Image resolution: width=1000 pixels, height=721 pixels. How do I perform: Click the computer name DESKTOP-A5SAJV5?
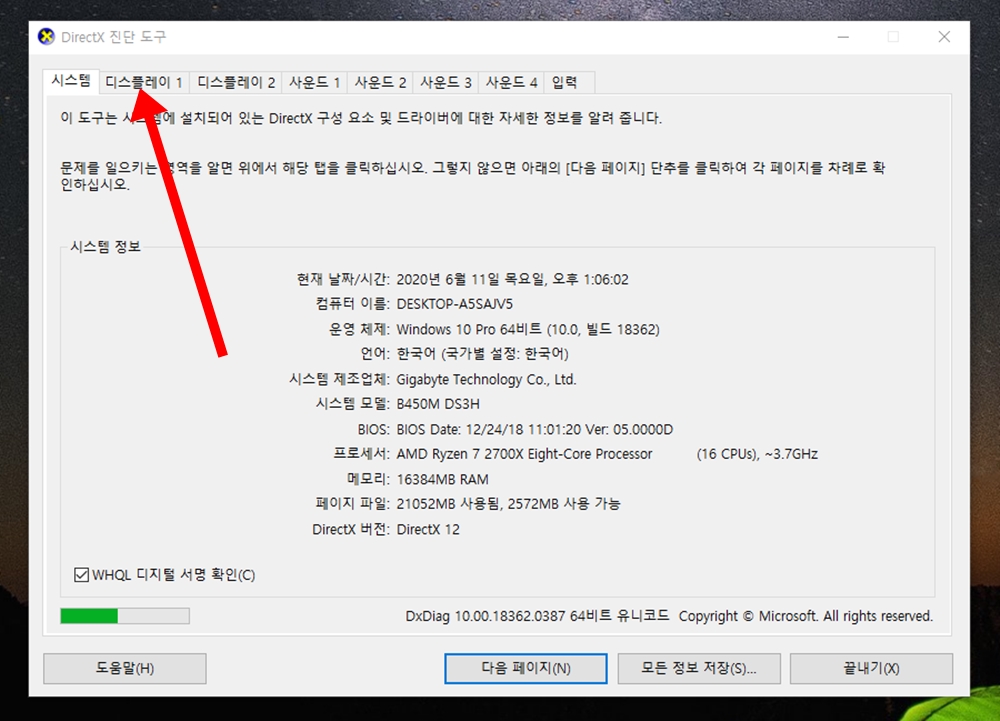[x=455, y=304]
